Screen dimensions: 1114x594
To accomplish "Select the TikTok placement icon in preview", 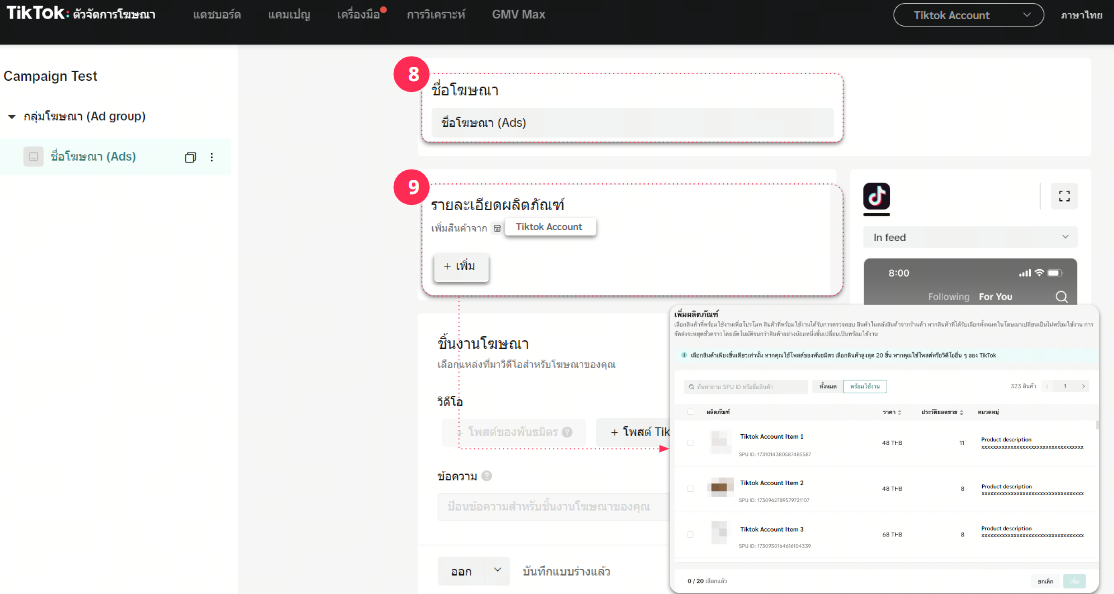I will coord(876,197).
